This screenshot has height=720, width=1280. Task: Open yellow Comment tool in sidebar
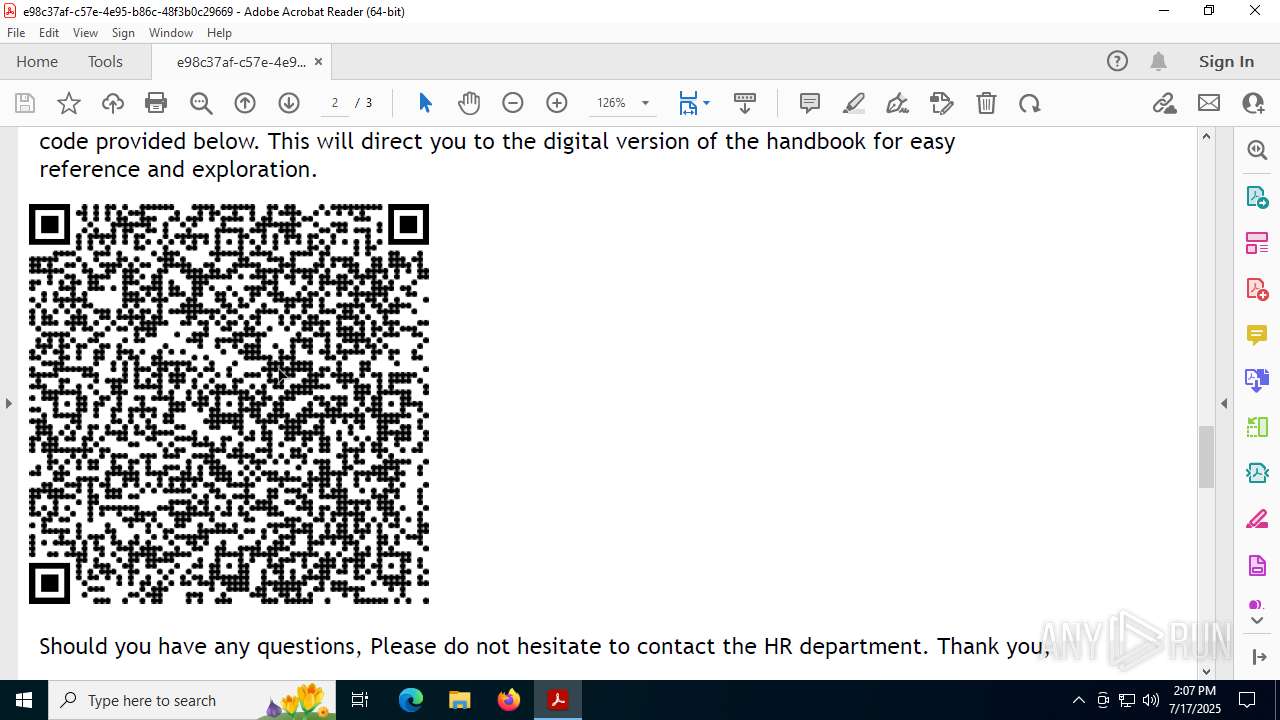(x=1257, y=335)
